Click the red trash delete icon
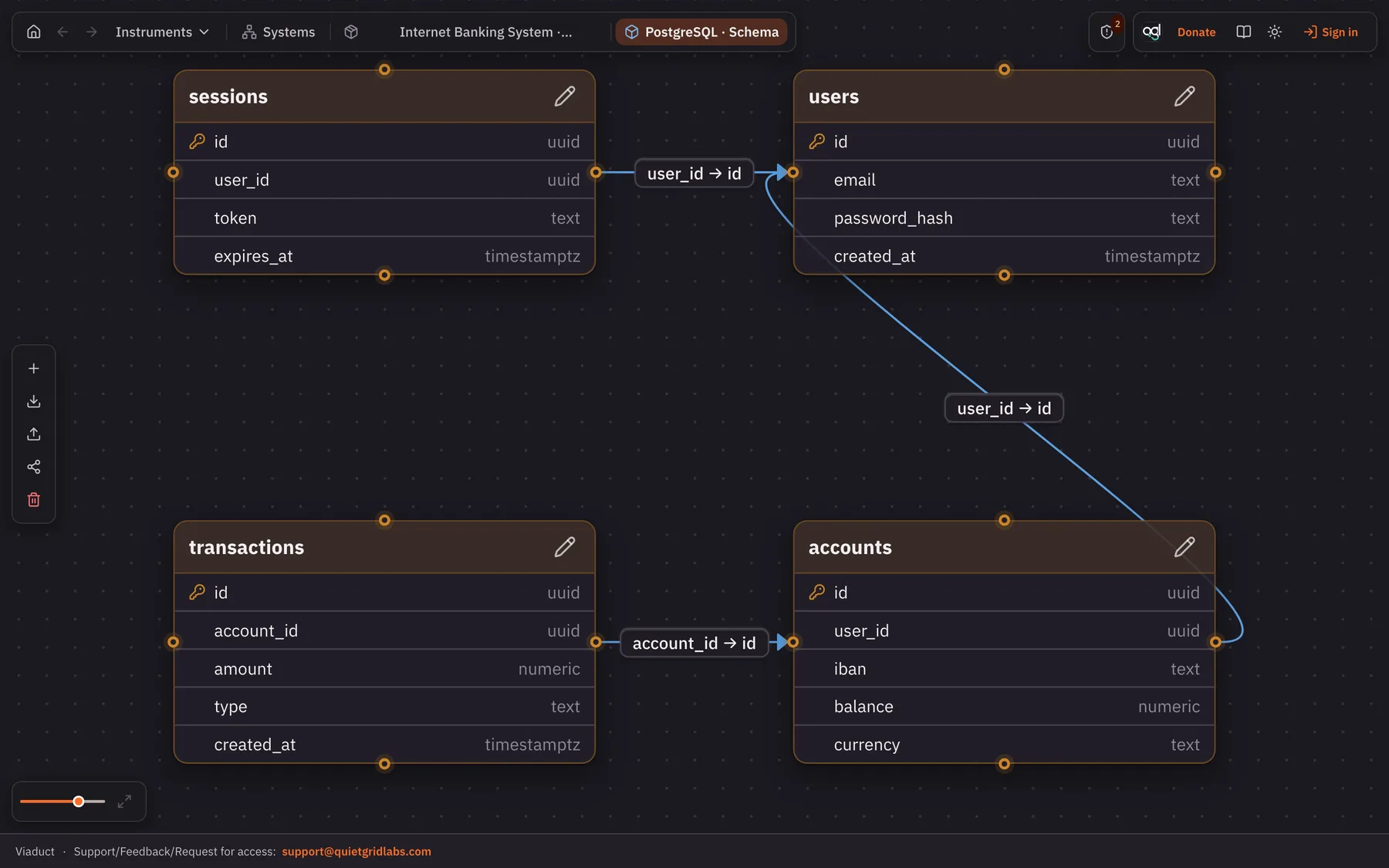The height and width of the screenshot is (868, 1389). [x=34, y=499]
